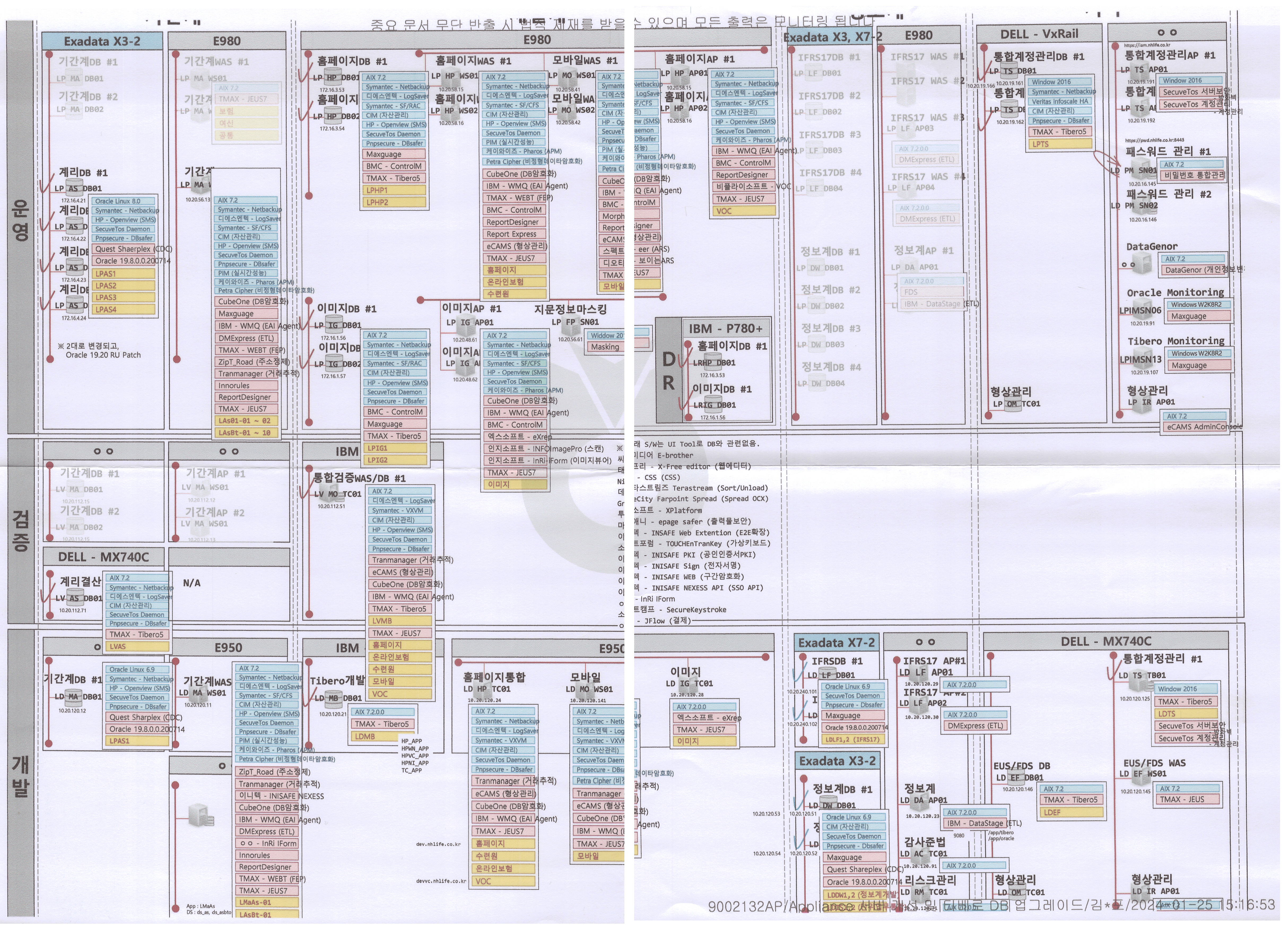Click the N/A label
This screenshot has height=929, width=1288.
coord(192,583)
